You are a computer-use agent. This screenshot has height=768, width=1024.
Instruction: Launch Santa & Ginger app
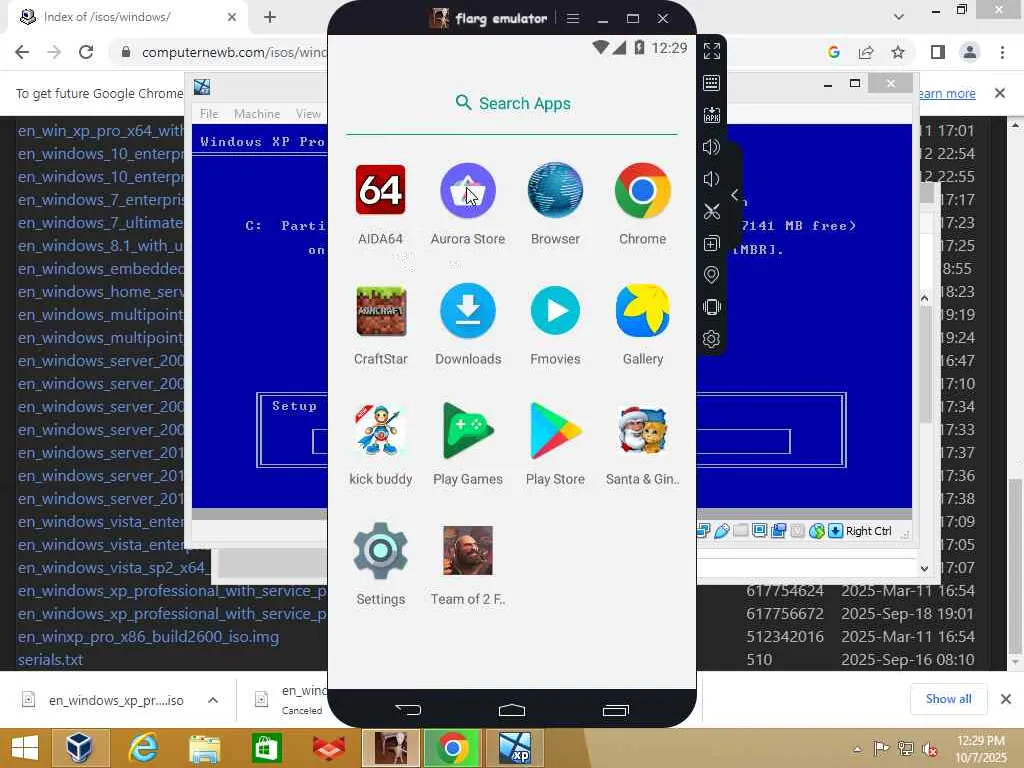point(643,431)
